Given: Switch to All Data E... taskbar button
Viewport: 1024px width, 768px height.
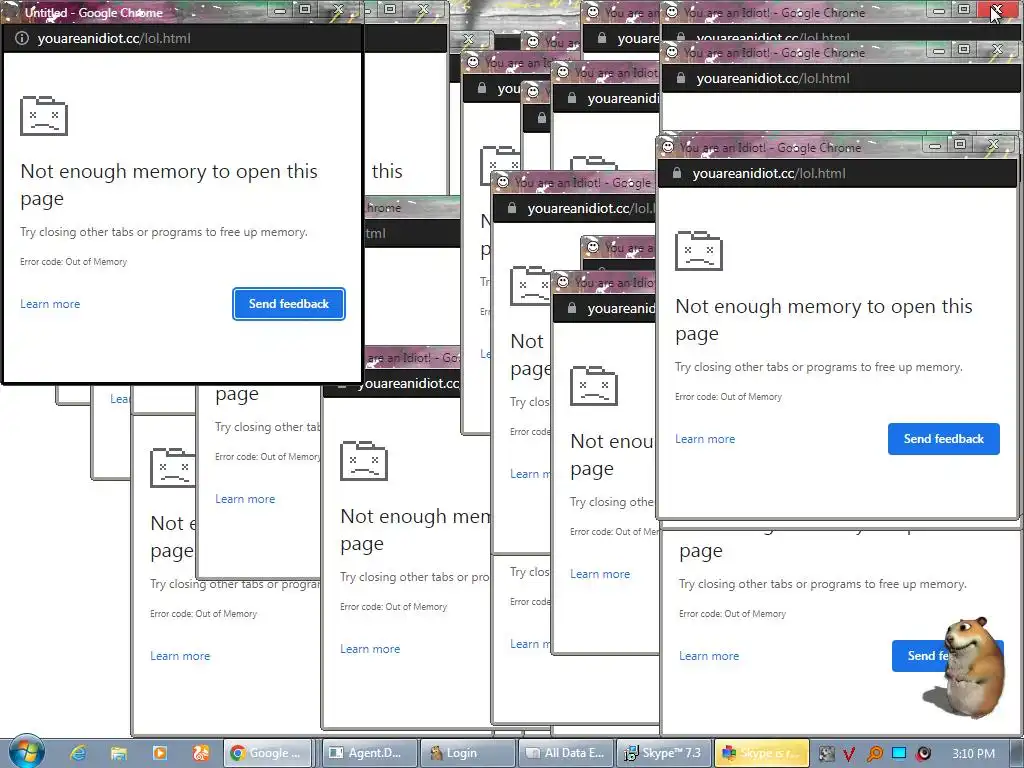Looking at the screenshot, I should tap(566, 753).
